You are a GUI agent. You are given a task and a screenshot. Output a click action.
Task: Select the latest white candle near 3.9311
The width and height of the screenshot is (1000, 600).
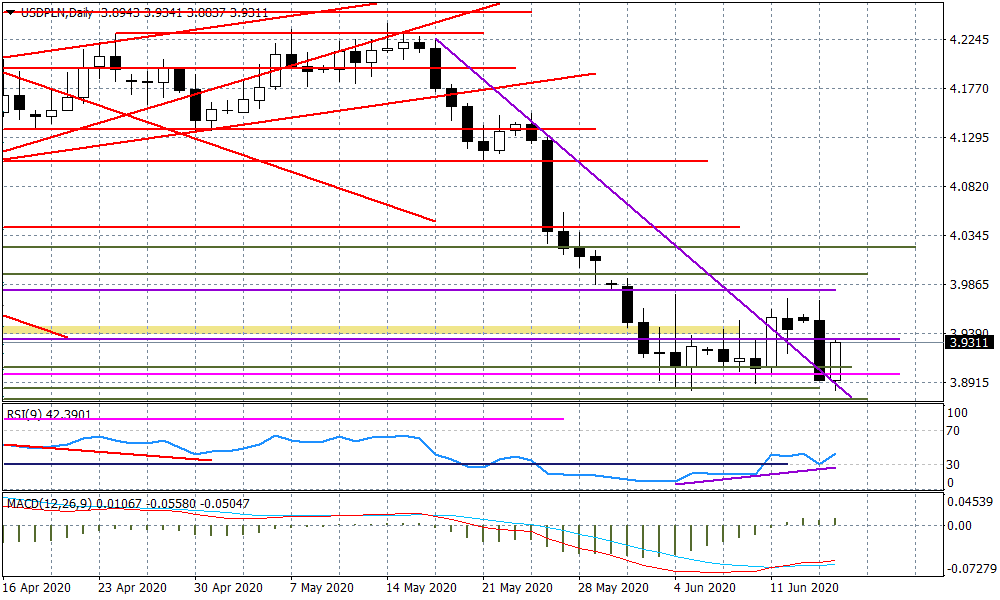[835, 361]
